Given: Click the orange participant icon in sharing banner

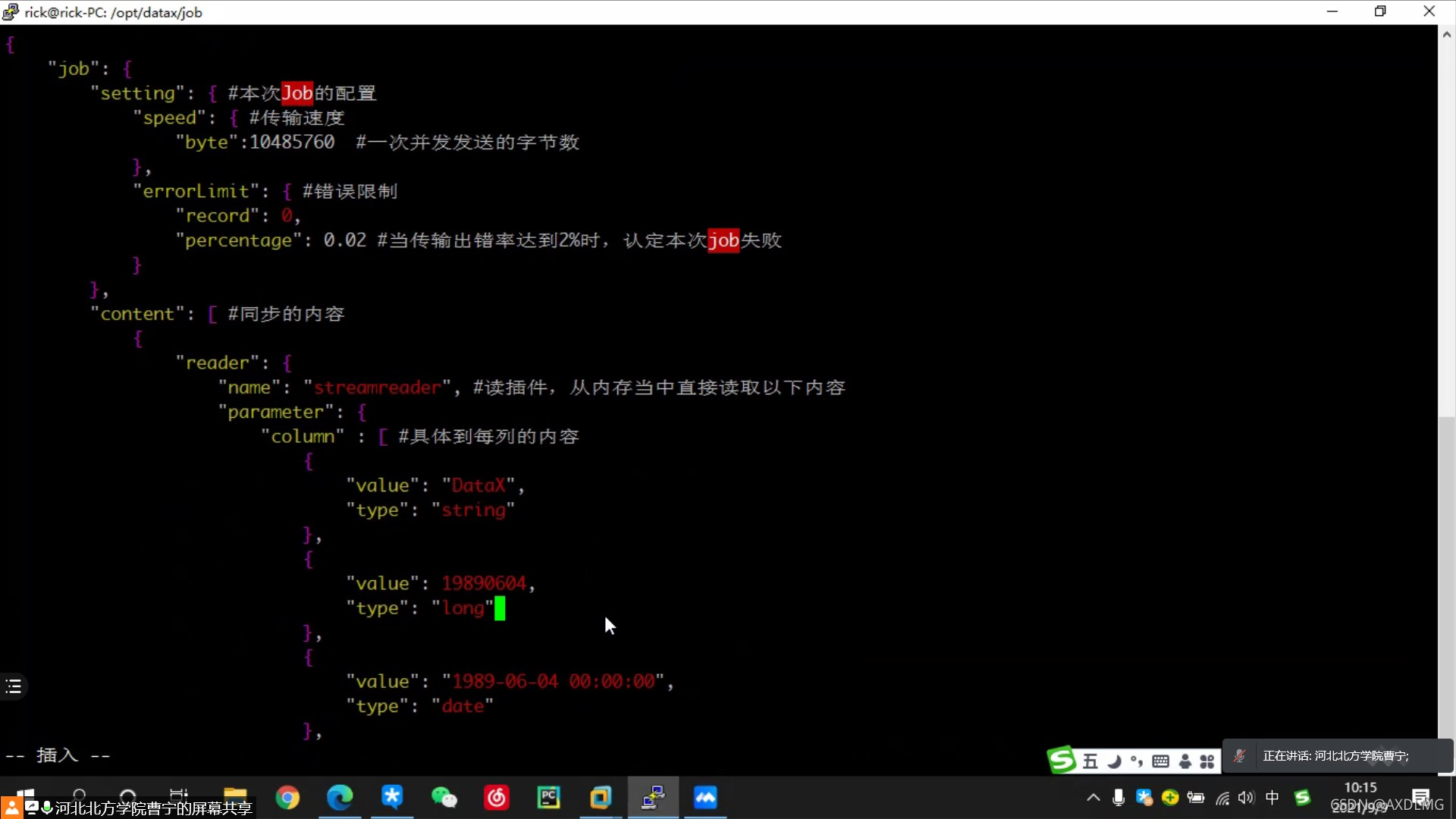Looking at the screenshot, I should (x=11, y=807).
